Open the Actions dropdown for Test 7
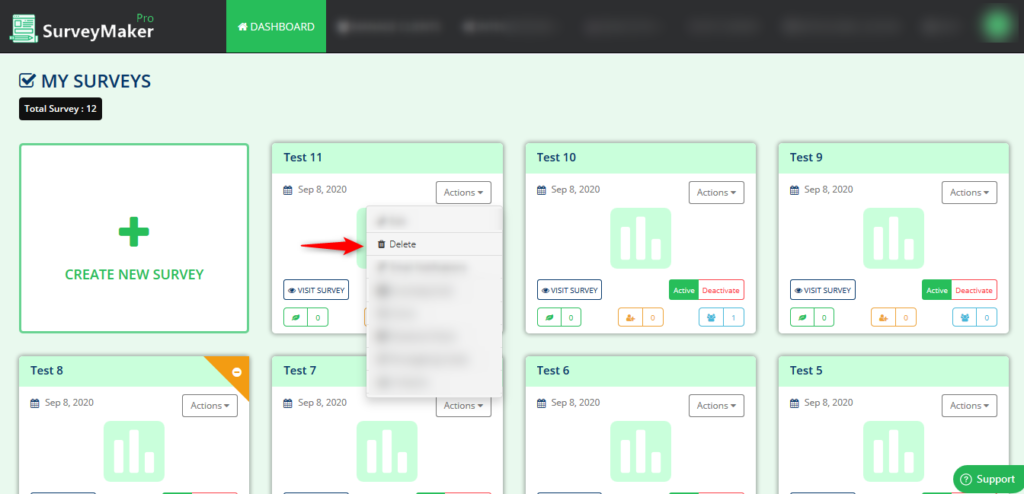Image resolution: width=1024 pixels, height=494 pixels. pyautogui.click(x=464, y=406)
